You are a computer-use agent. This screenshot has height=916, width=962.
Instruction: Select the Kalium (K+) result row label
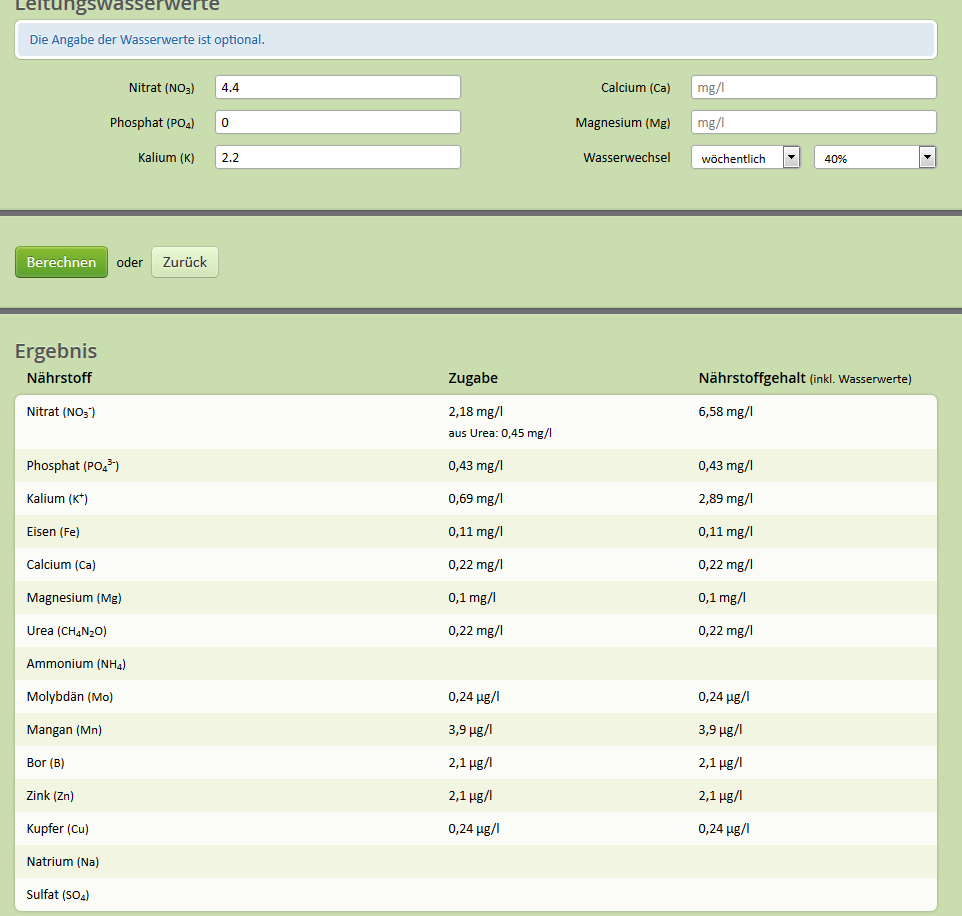point(57,498)
